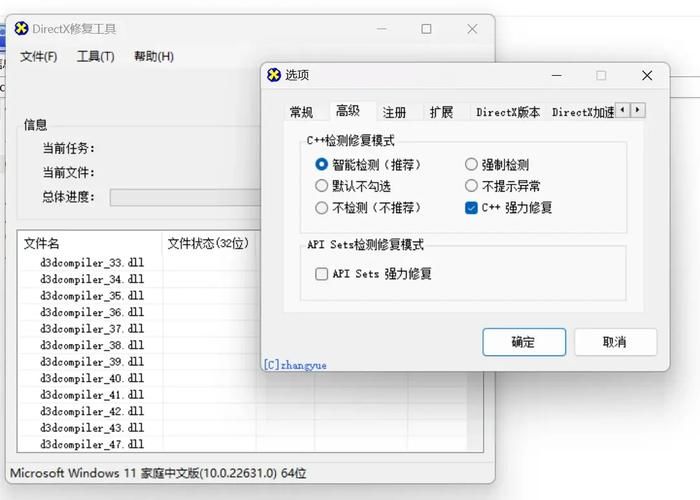Click the 确定 button
The image size is (700, 500).
[x=523, y=342]
